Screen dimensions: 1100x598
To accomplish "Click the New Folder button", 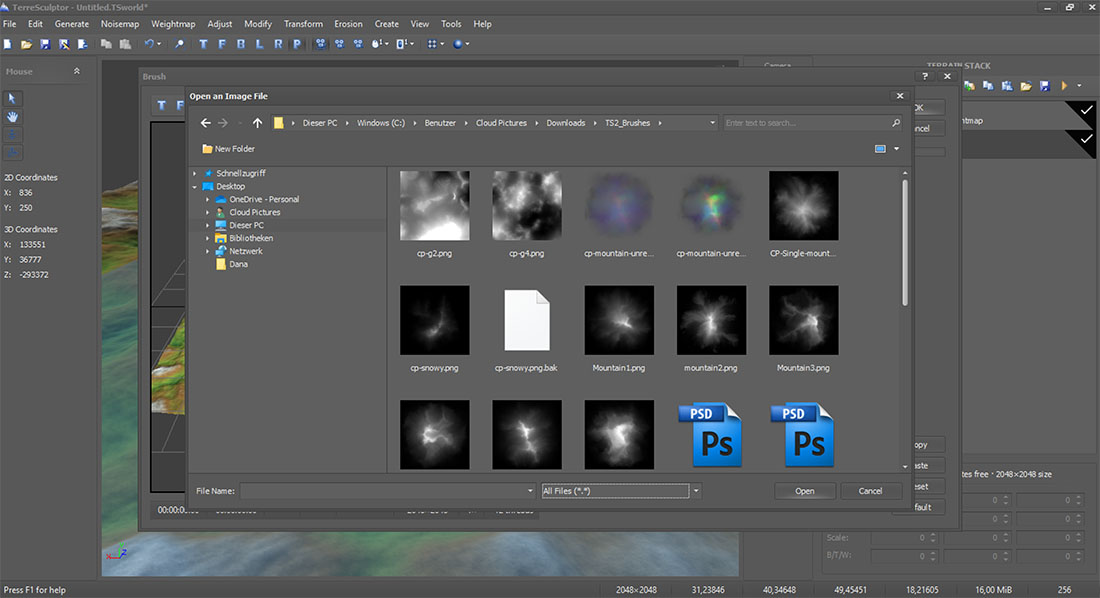I will coord(229,149).
